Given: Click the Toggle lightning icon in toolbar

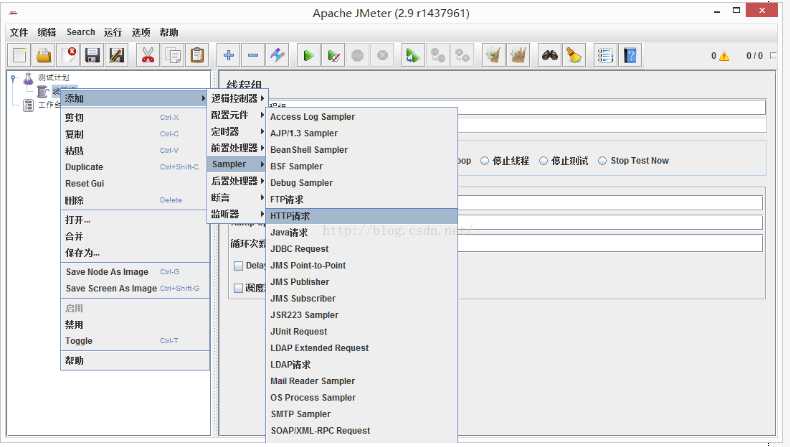Looking at the screenshot, I should coord(277,55).
